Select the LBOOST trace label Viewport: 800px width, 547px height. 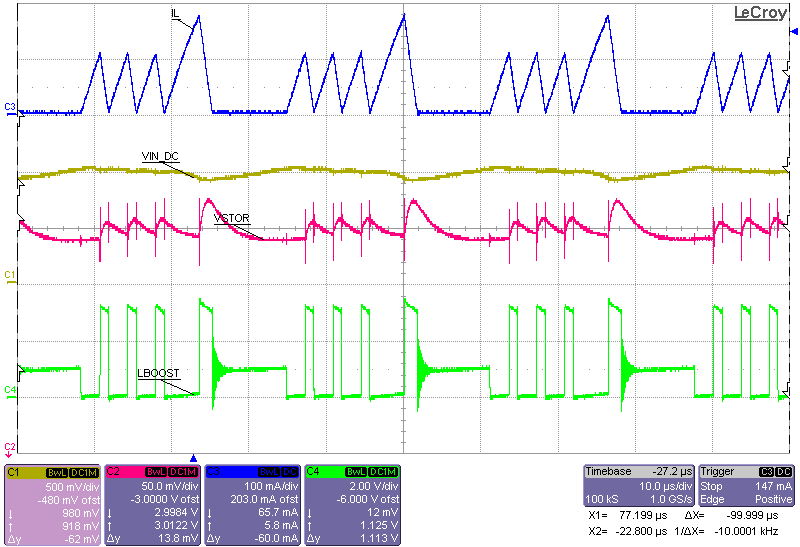point(159,373)
